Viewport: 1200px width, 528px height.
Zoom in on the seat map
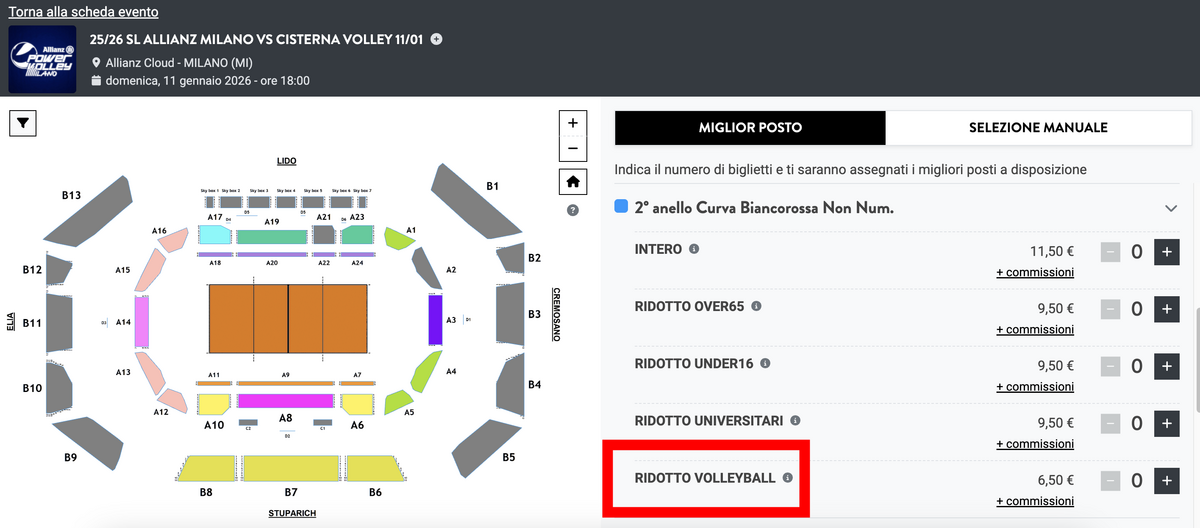572,123
